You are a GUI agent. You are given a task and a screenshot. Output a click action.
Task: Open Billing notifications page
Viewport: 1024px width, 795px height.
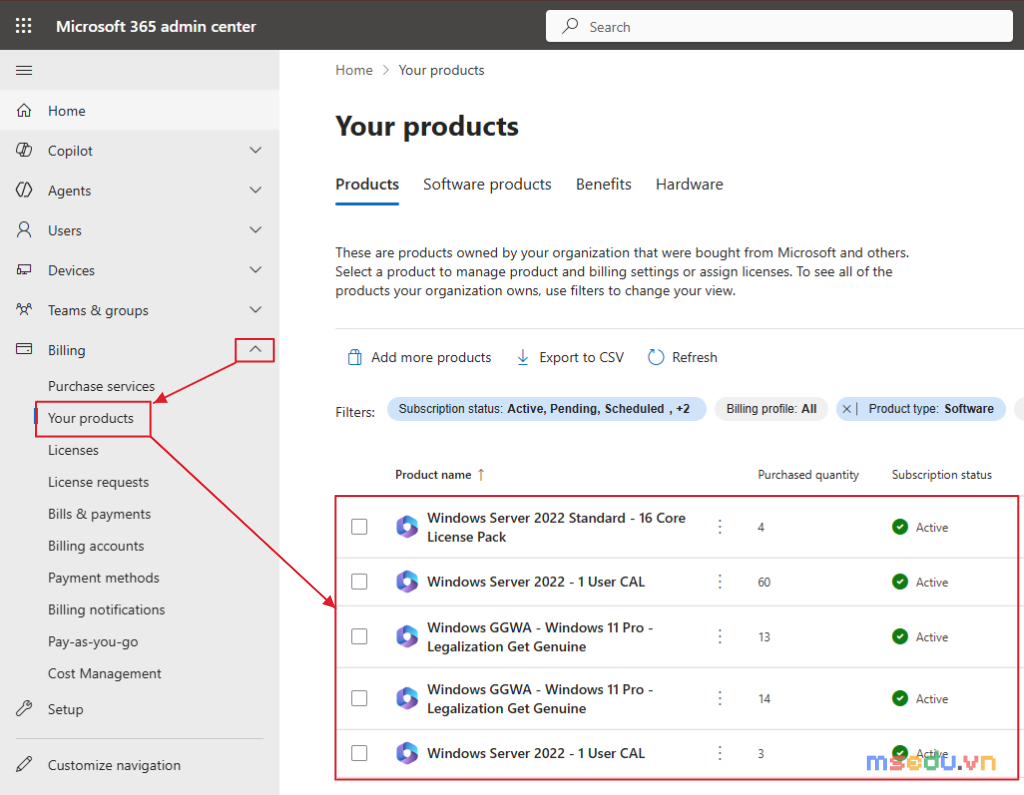click(x=106, y=610)
